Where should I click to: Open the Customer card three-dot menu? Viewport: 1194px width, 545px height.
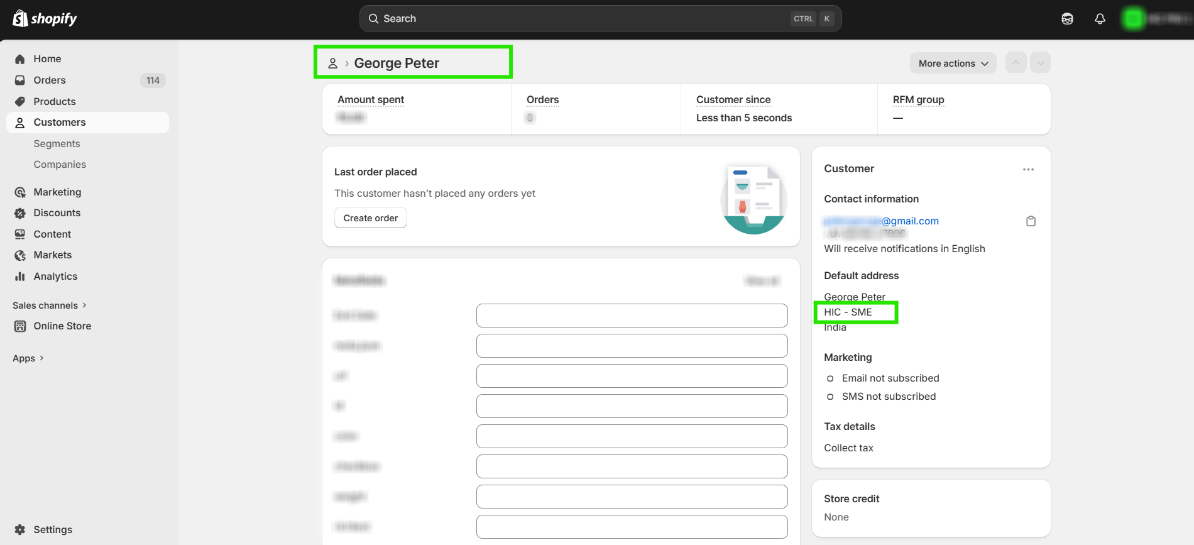pyautogui.click(x=1028, y=169)
